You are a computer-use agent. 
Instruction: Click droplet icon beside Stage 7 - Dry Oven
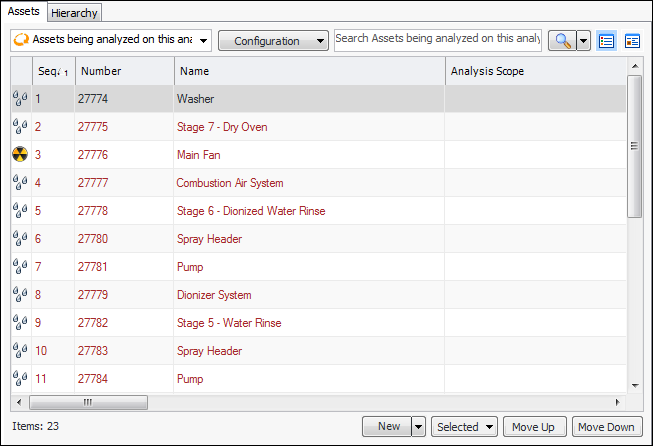[x=20, y=127]
